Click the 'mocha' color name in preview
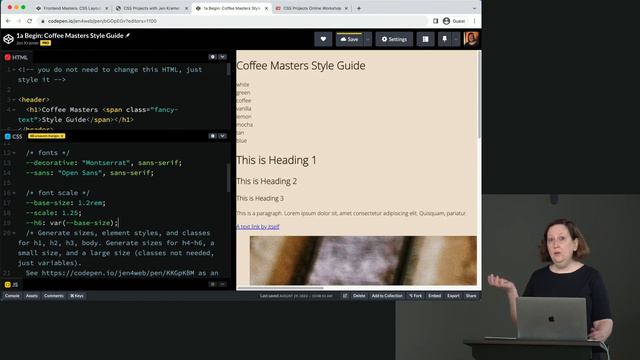This screenshot has height=360, width=640. (244, 124)
